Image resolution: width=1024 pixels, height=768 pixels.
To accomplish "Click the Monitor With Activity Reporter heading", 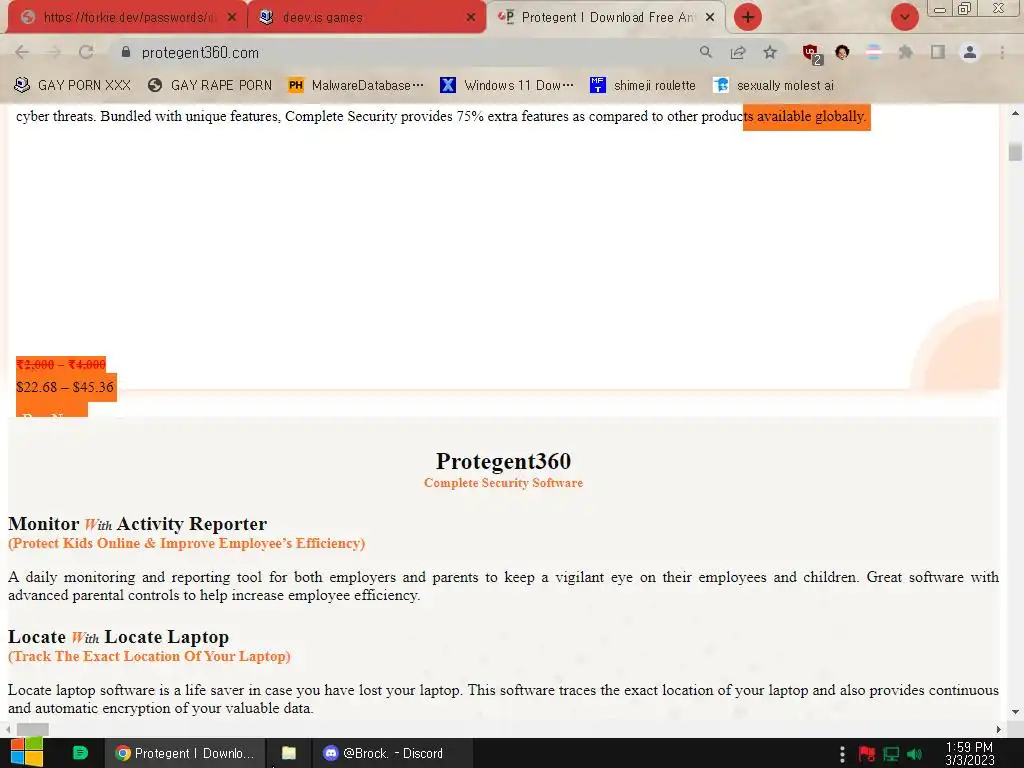I will 137,524.
